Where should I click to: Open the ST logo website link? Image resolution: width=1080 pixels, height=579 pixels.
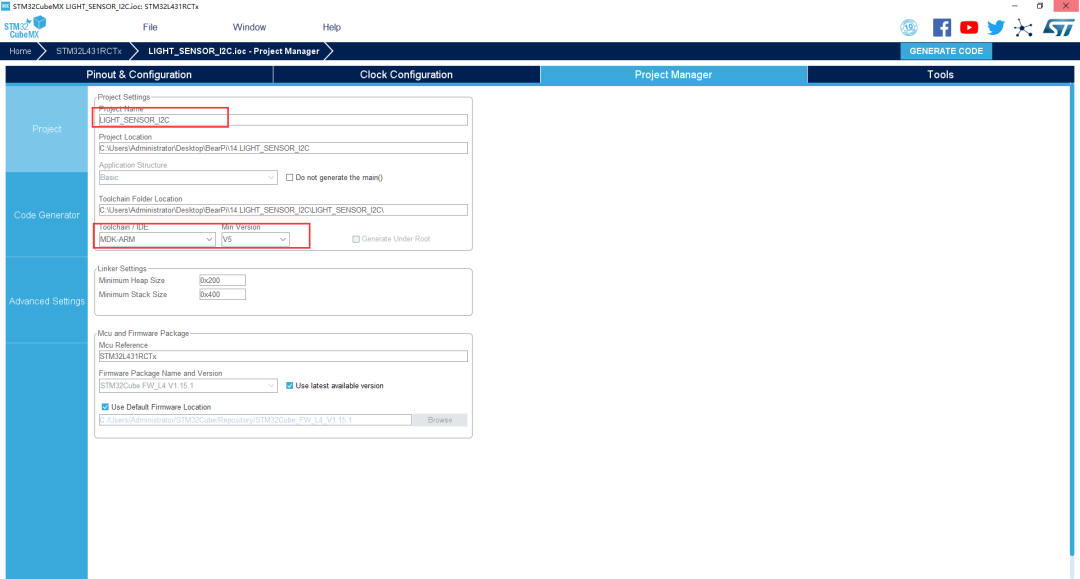pyautogui.click(x=1059, y=28)
